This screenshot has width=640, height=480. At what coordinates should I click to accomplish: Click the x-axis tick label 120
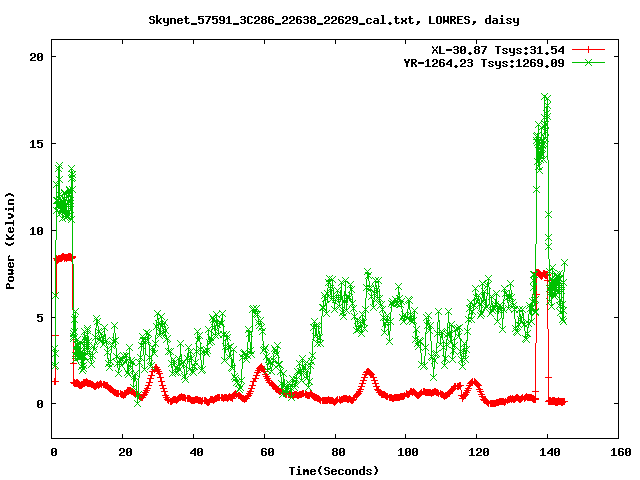479,452
